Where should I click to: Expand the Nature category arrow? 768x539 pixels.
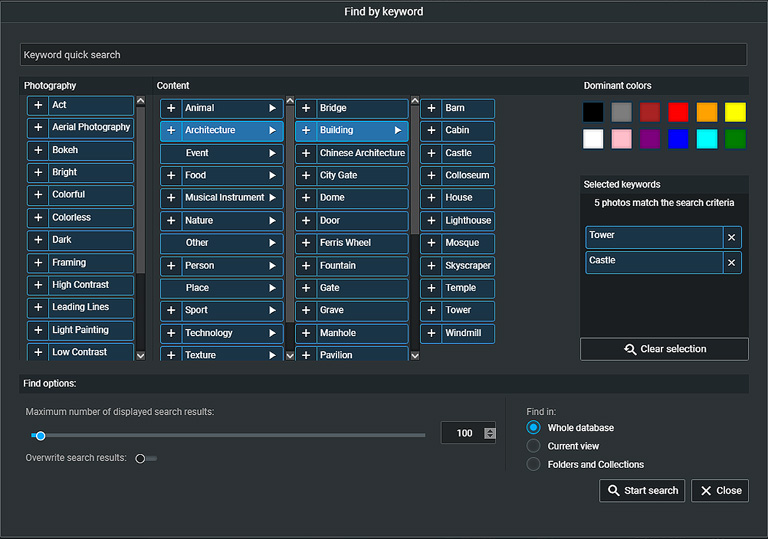[271, 221]
